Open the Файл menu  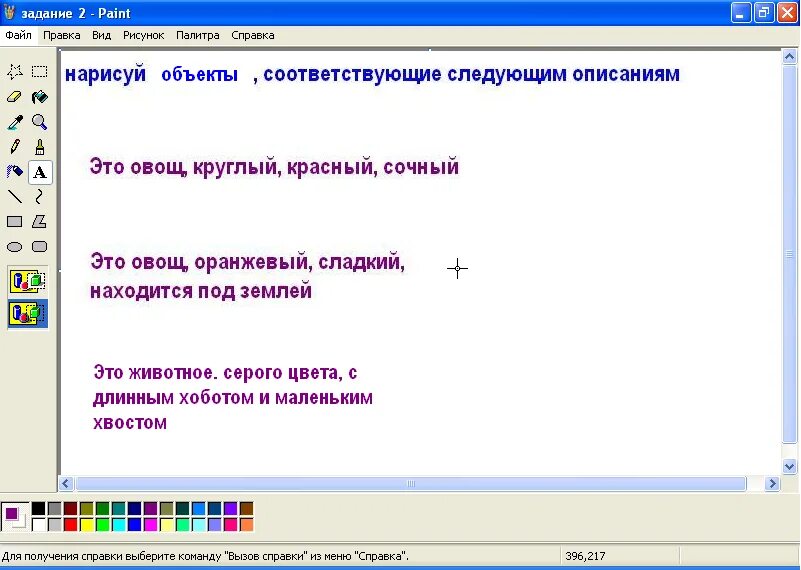(18, 35)
